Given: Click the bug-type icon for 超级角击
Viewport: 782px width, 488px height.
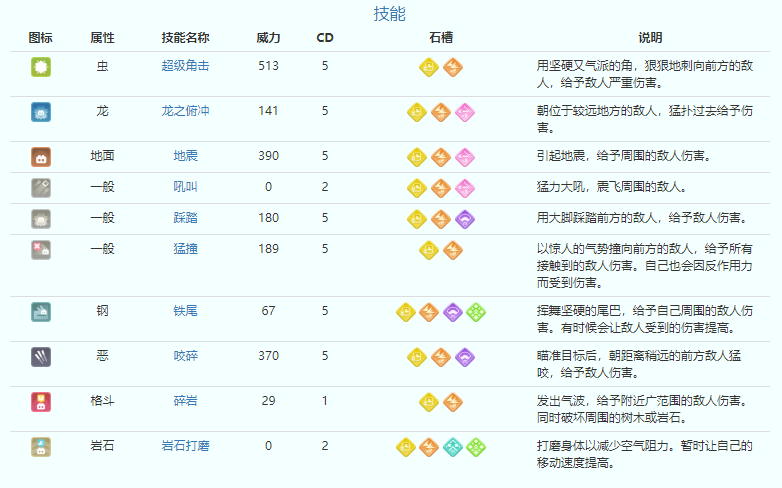Looking at the screenshot, I should (x=41, y=67).
